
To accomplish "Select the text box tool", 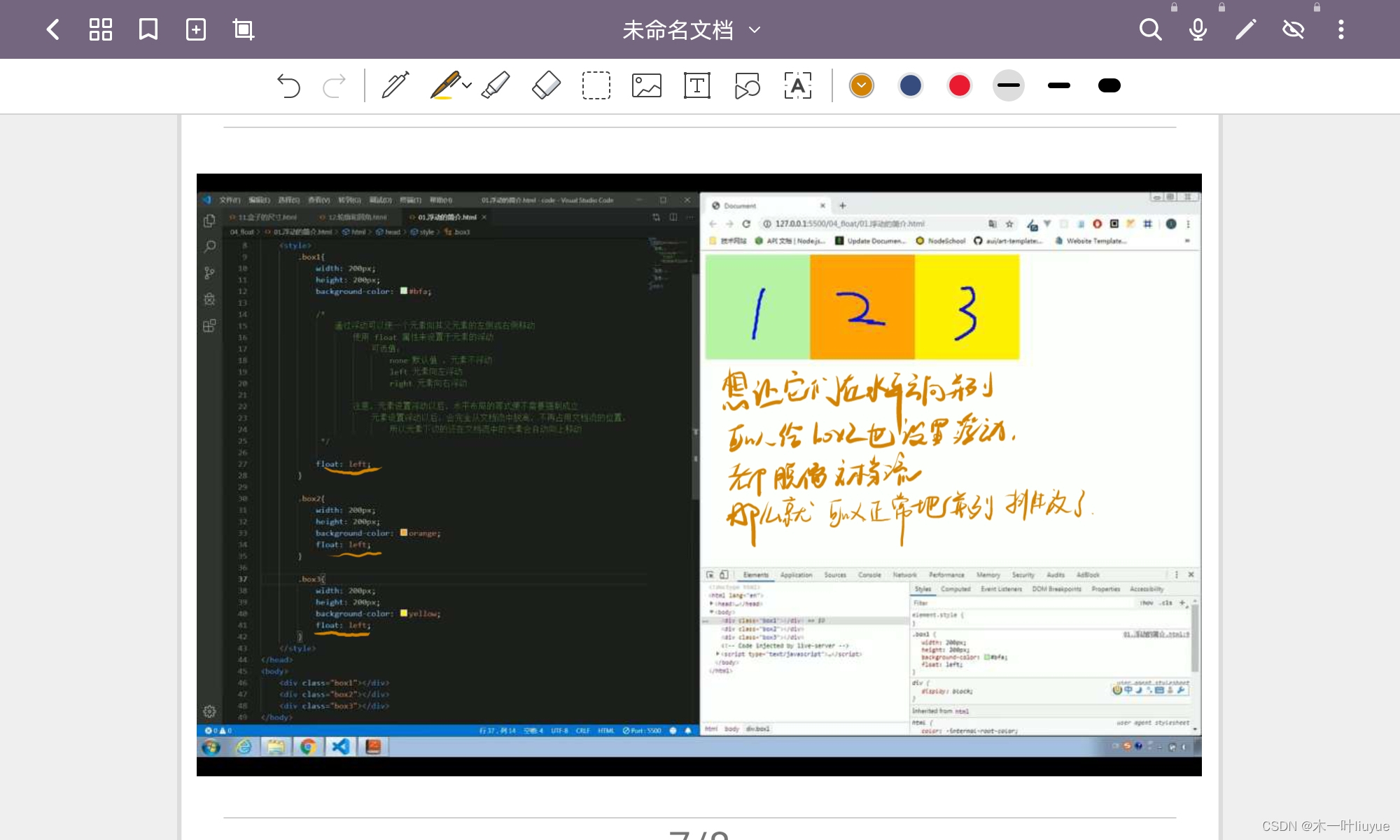I will (697, 85).
